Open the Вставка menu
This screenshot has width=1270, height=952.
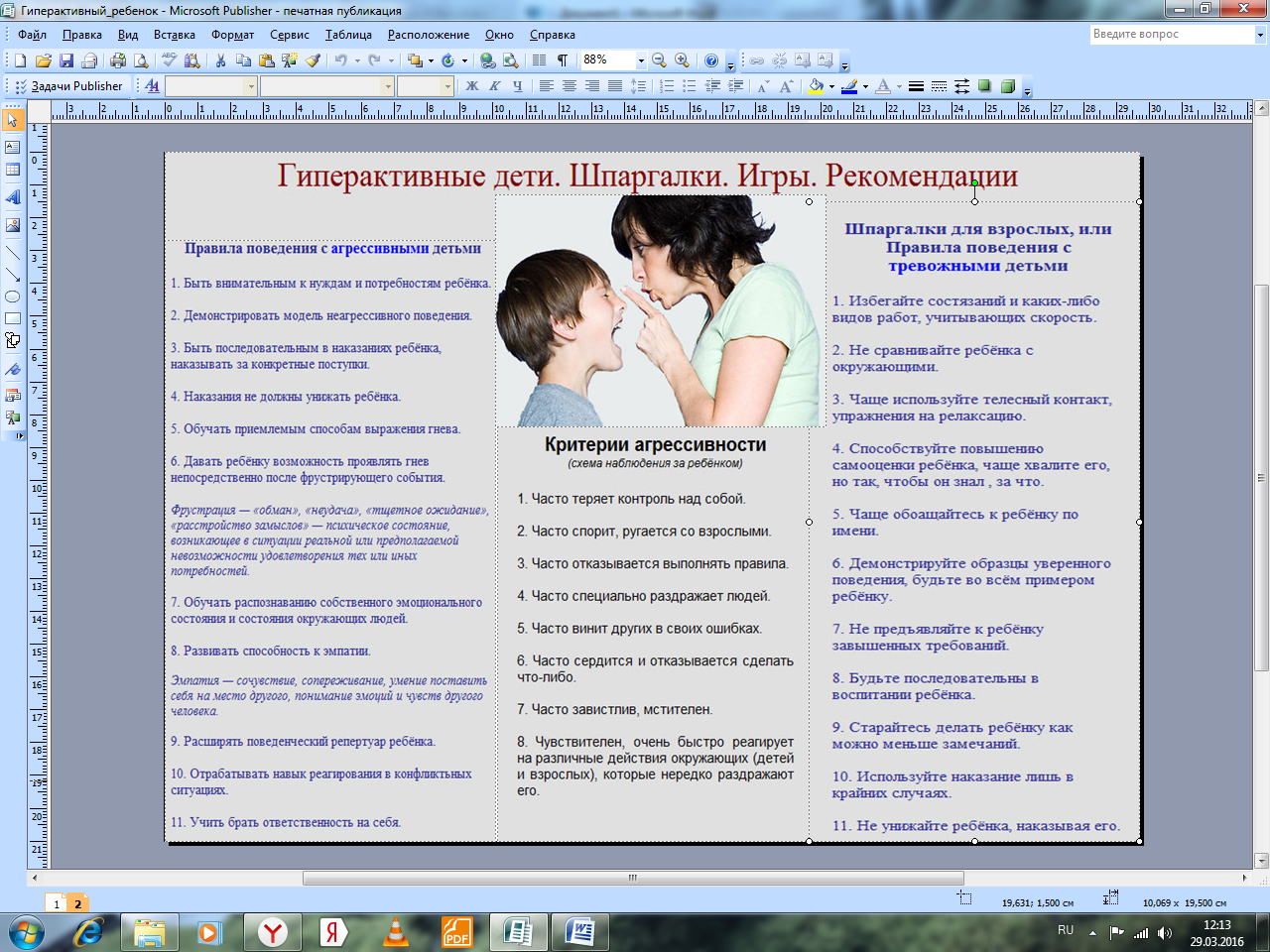pos(175,35)
